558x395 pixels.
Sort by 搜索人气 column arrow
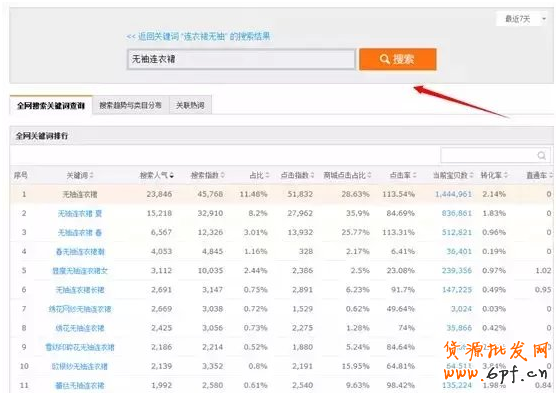172,175
